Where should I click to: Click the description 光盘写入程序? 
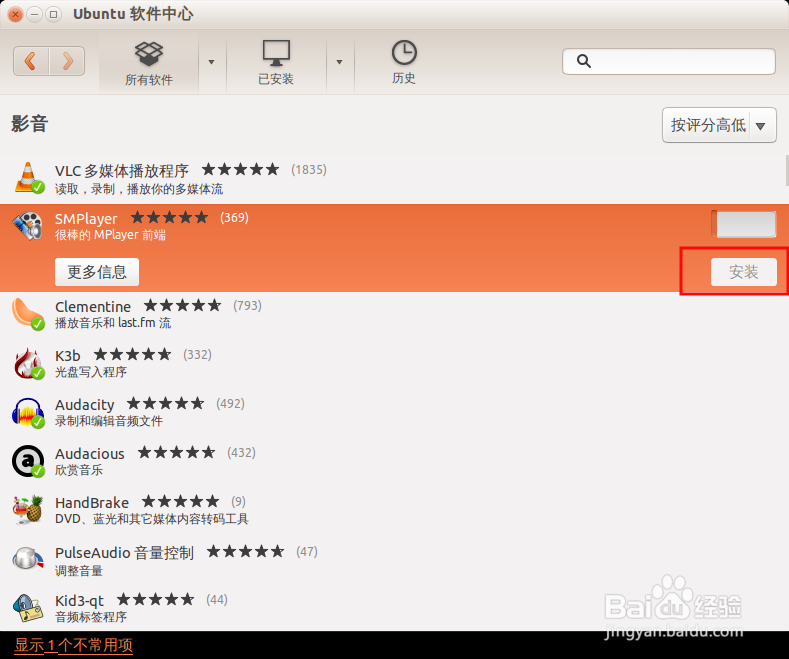pos(91,372)
